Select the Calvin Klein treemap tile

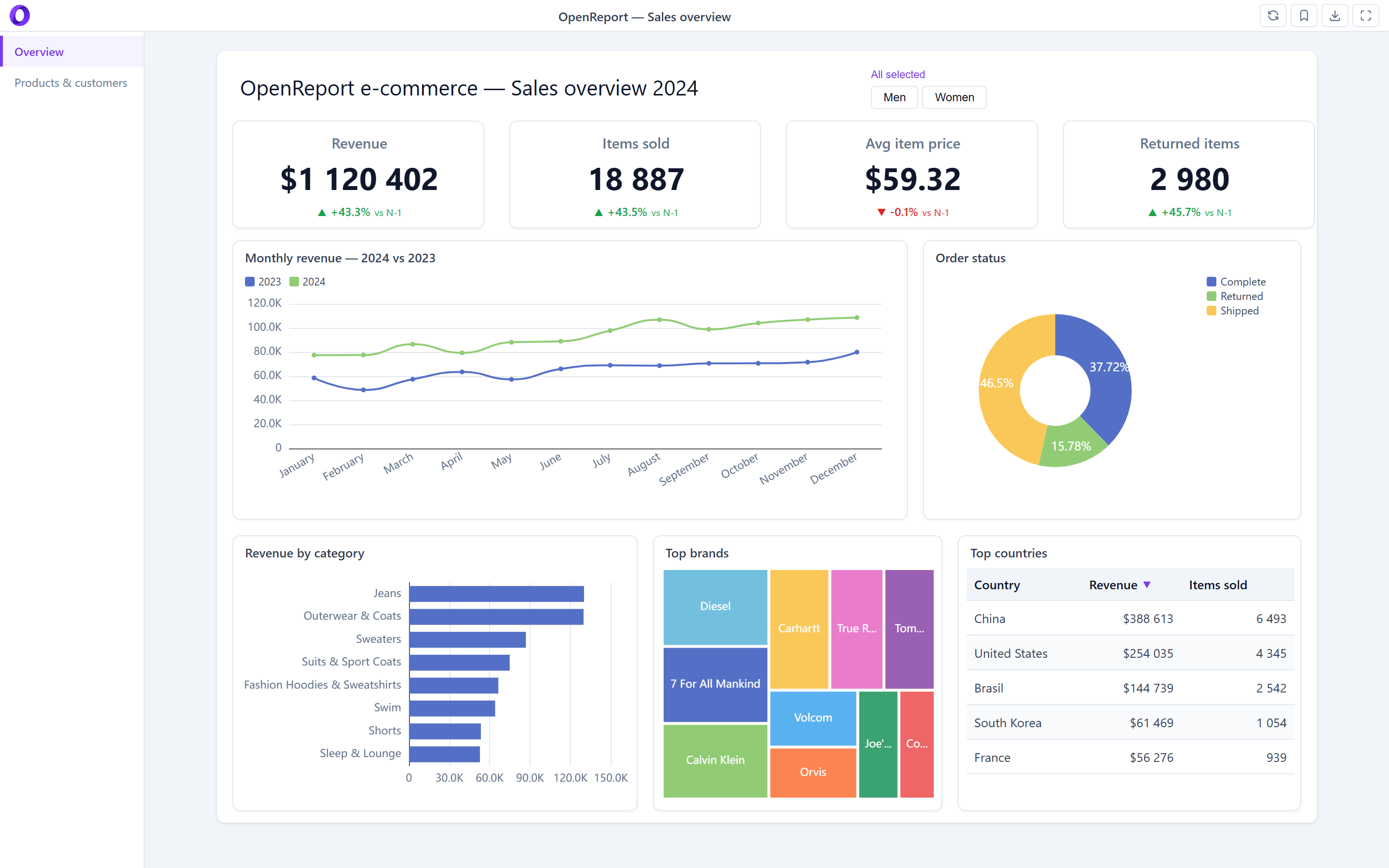coord(715,760)
